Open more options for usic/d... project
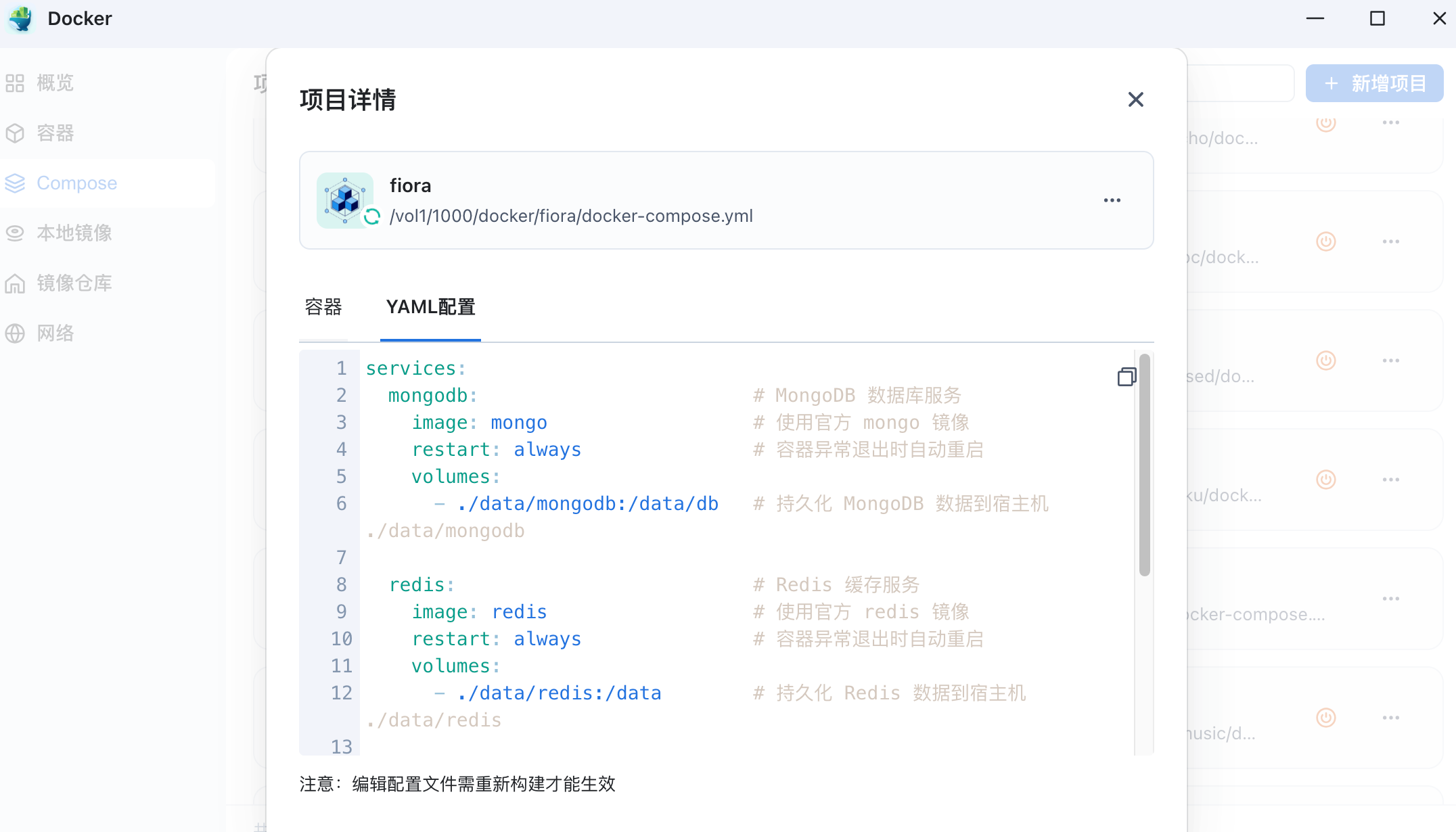Screen dimensions: 1456x832 1390,718
